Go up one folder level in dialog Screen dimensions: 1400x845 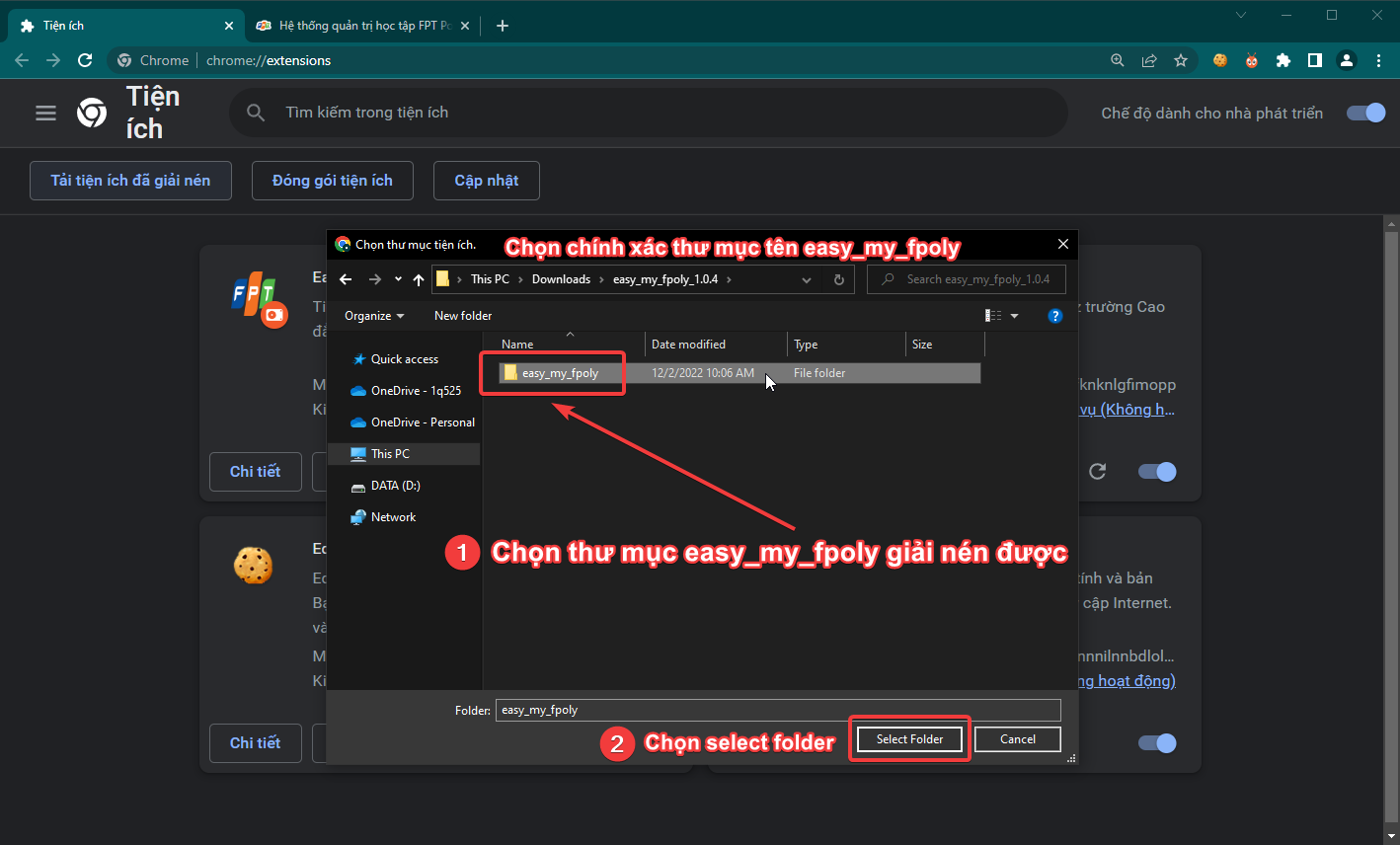(x=419, y=279)
